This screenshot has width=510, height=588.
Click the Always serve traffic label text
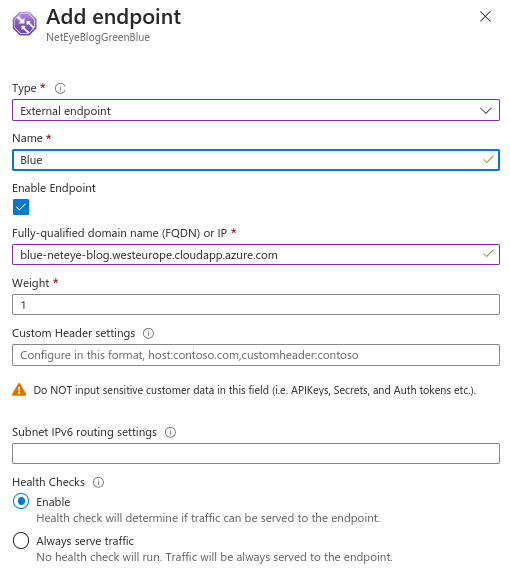85,541
